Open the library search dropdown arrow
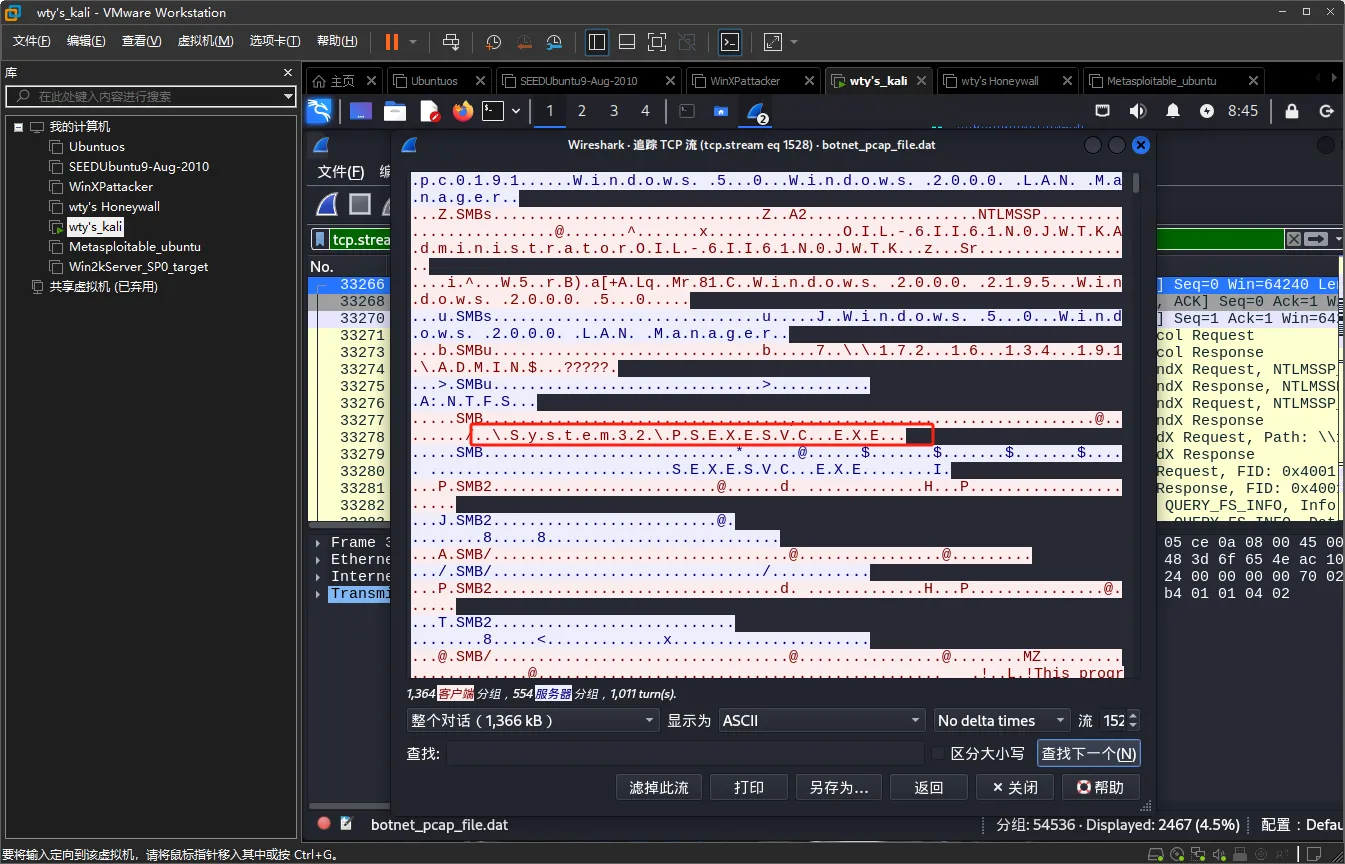This screenshot has width=1345, height=864. [289, 97]
